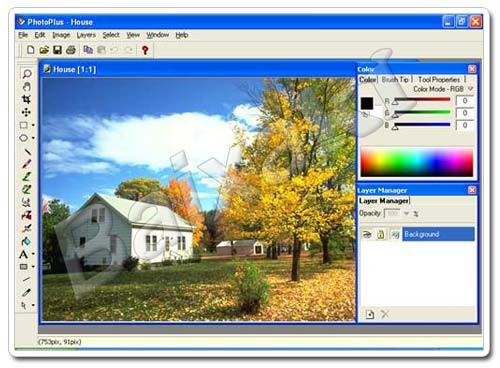Expand the pointer tool flyout arrow
500x368 pixels.
point(33,305)
